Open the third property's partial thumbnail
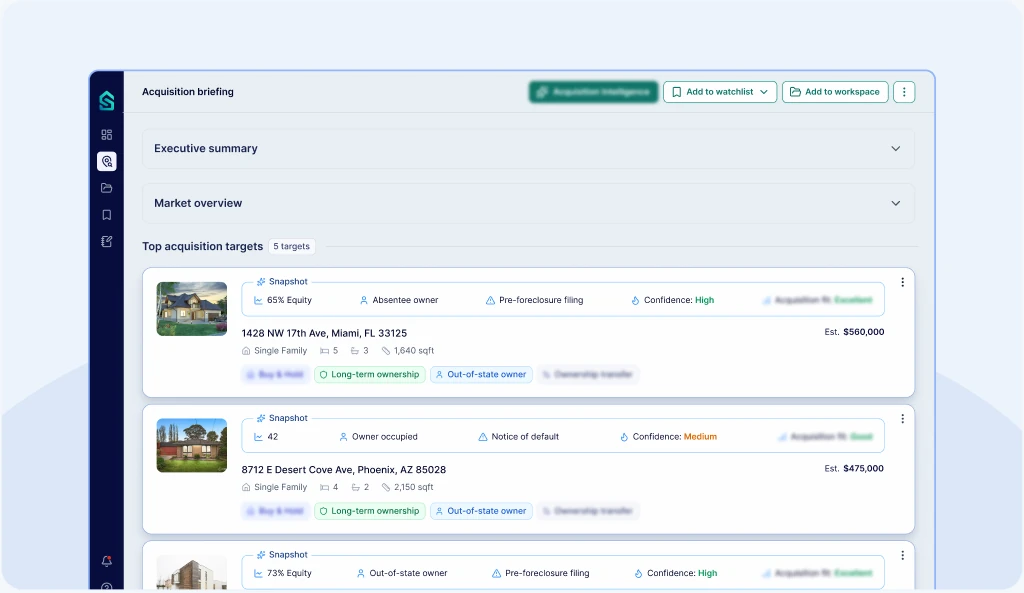The width and height of the screenshot is (1024, 593). [x=191, y=572]
